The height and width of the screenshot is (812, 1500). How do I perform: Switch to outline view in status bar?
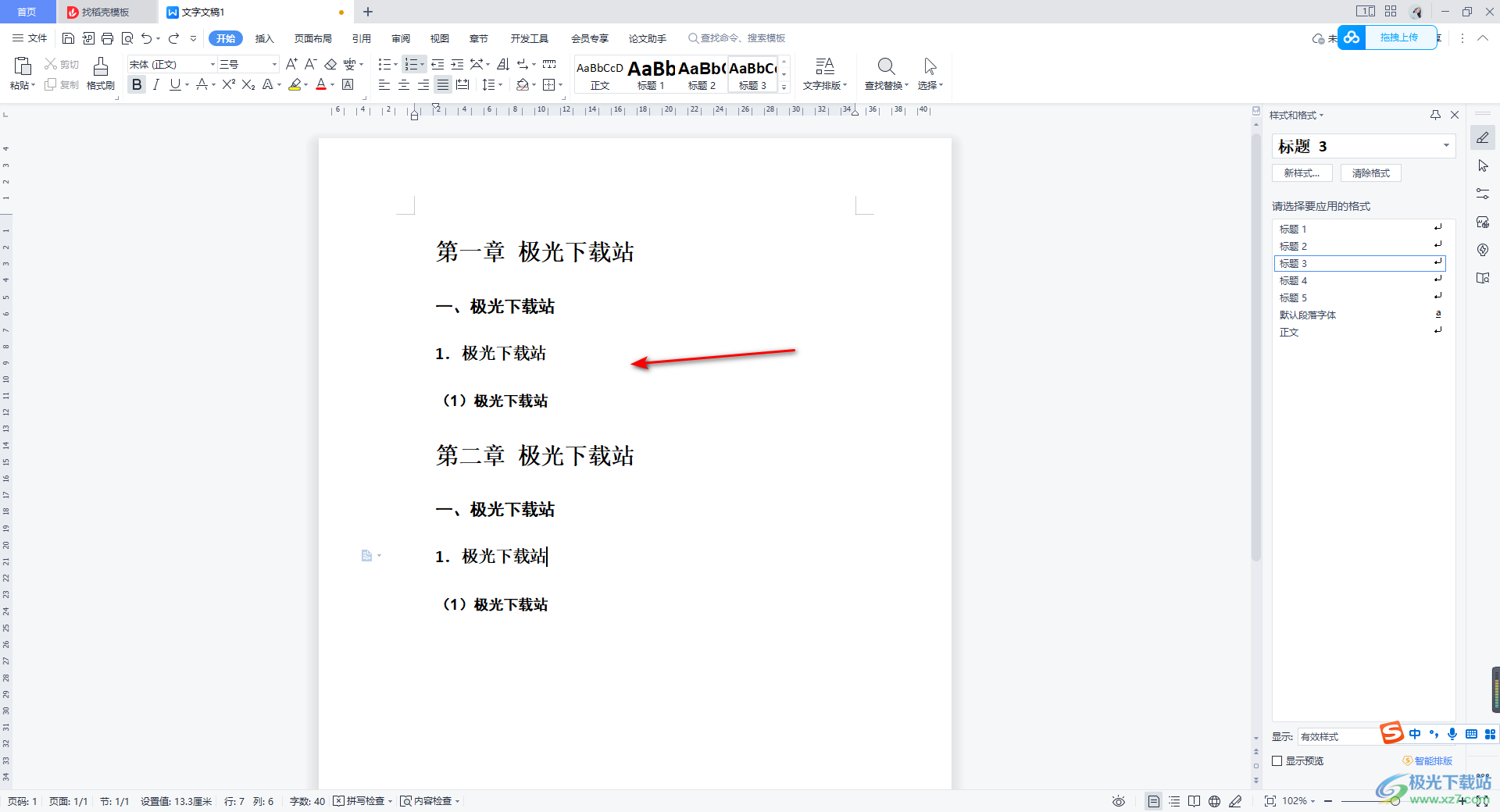tap(1174, 801)
